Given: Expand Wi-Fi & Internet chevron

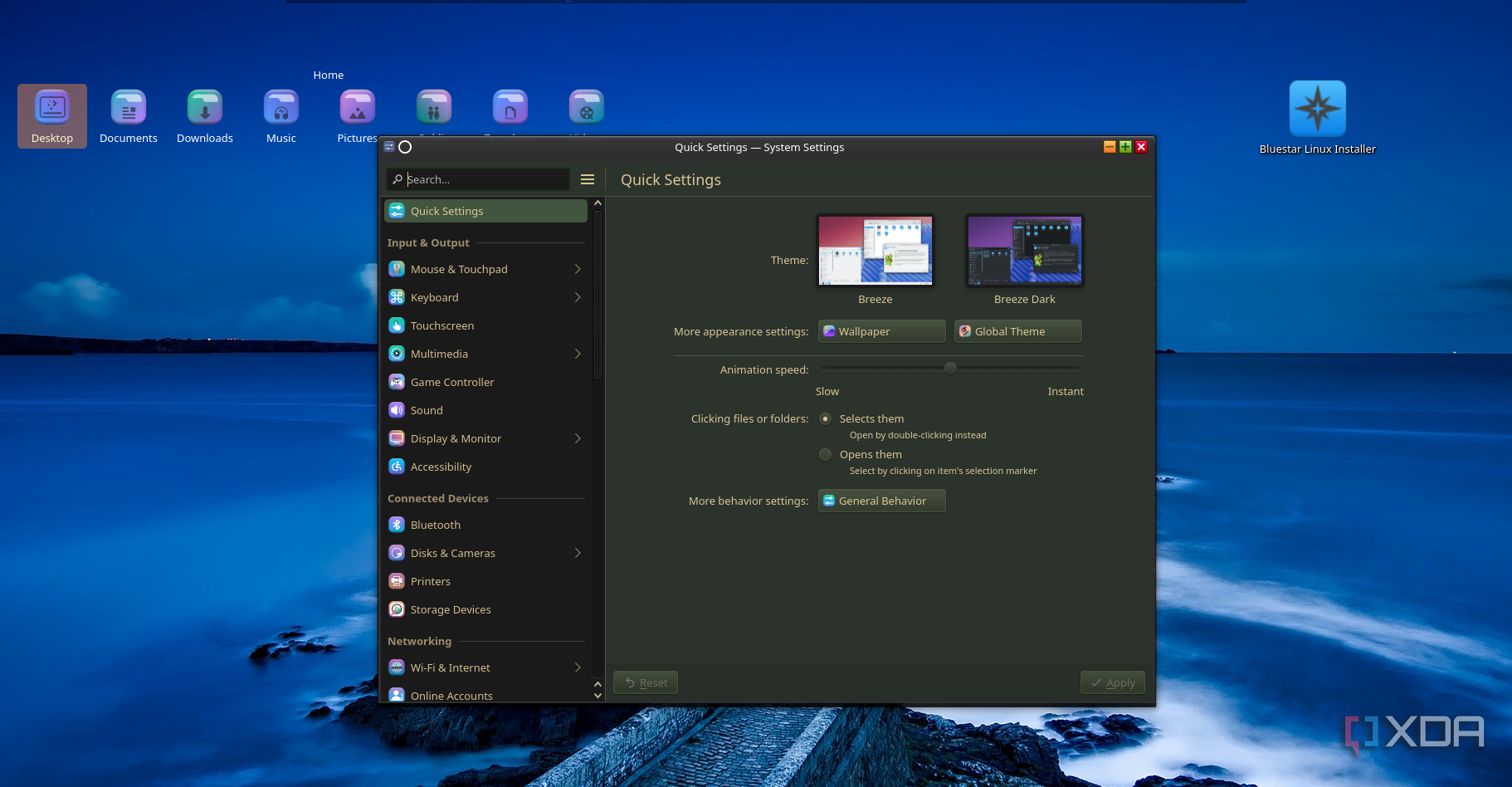Looking at the screenshot, I should (x=578, y=667).
